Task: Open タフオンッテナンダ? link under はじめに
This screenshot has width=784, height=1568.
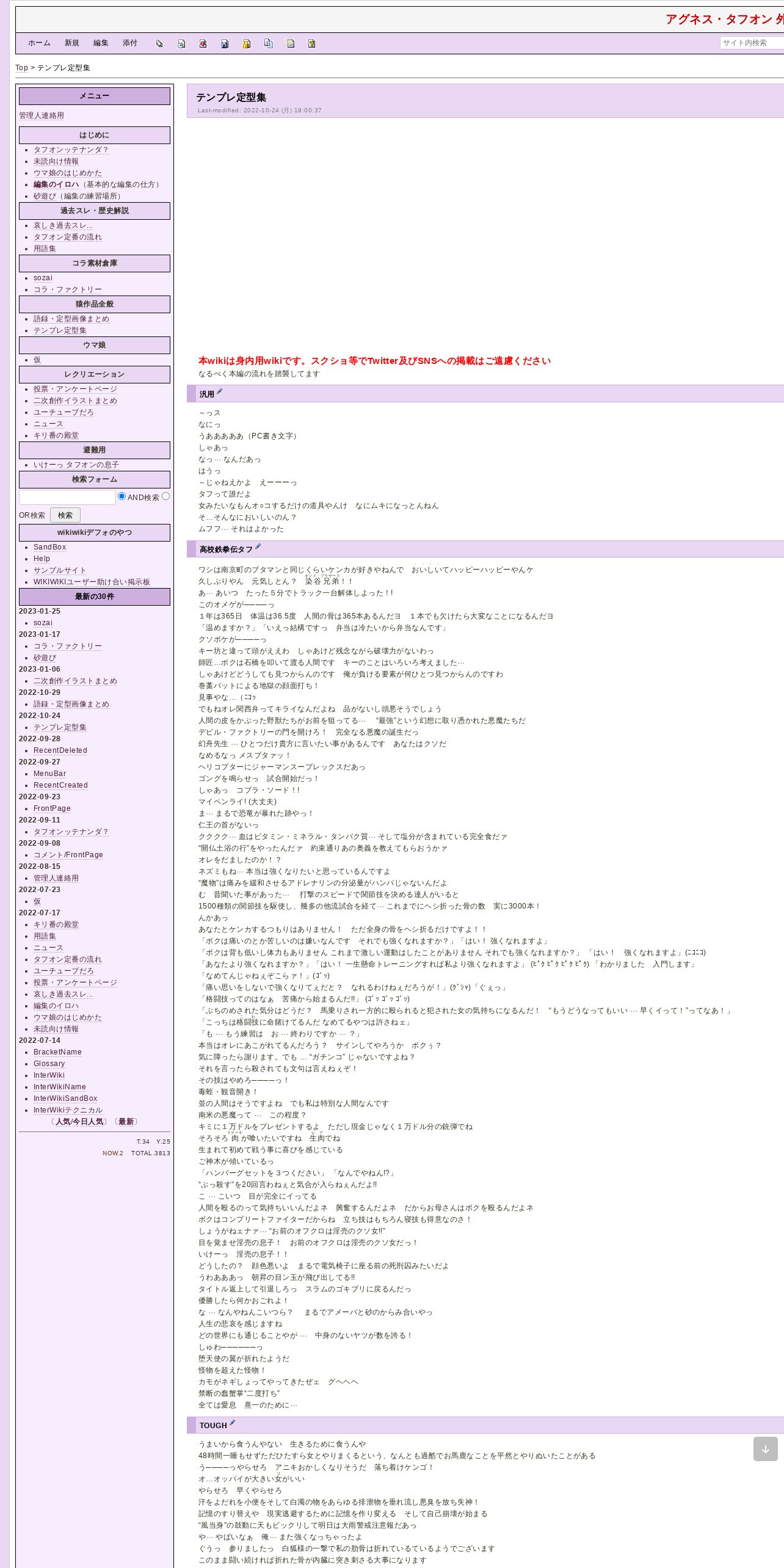Action: (x=71, y=150)
